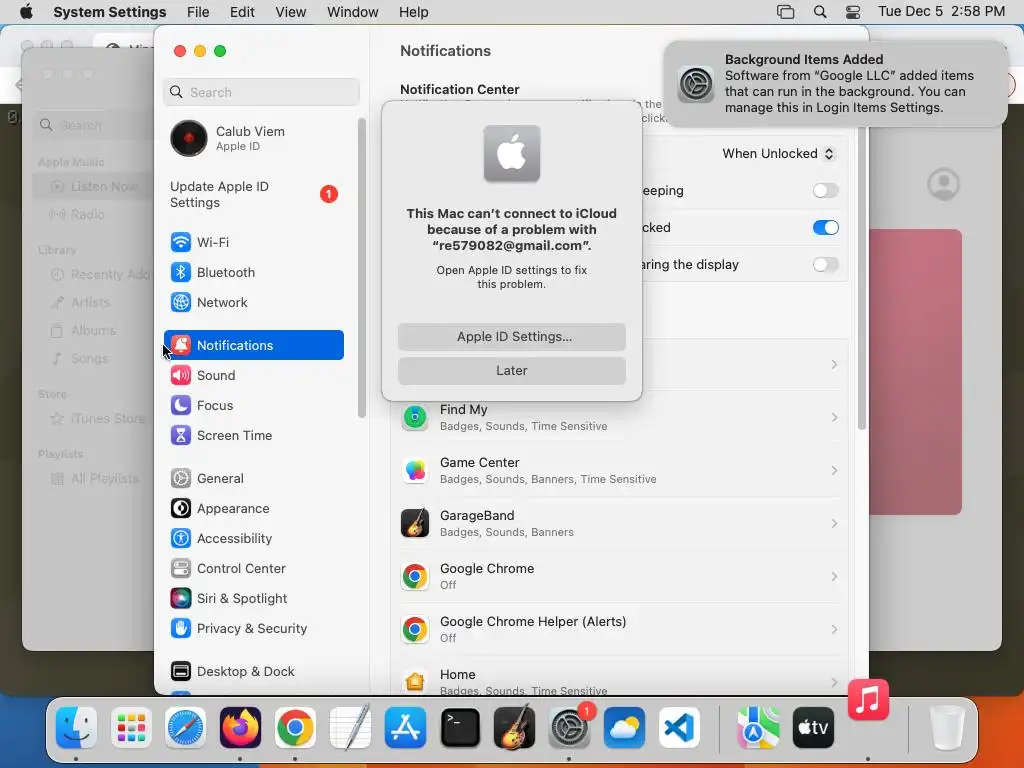Screen dimensions: 1024x768
Task: Turn off notifications when screen is locked
Action: (825, 227)
